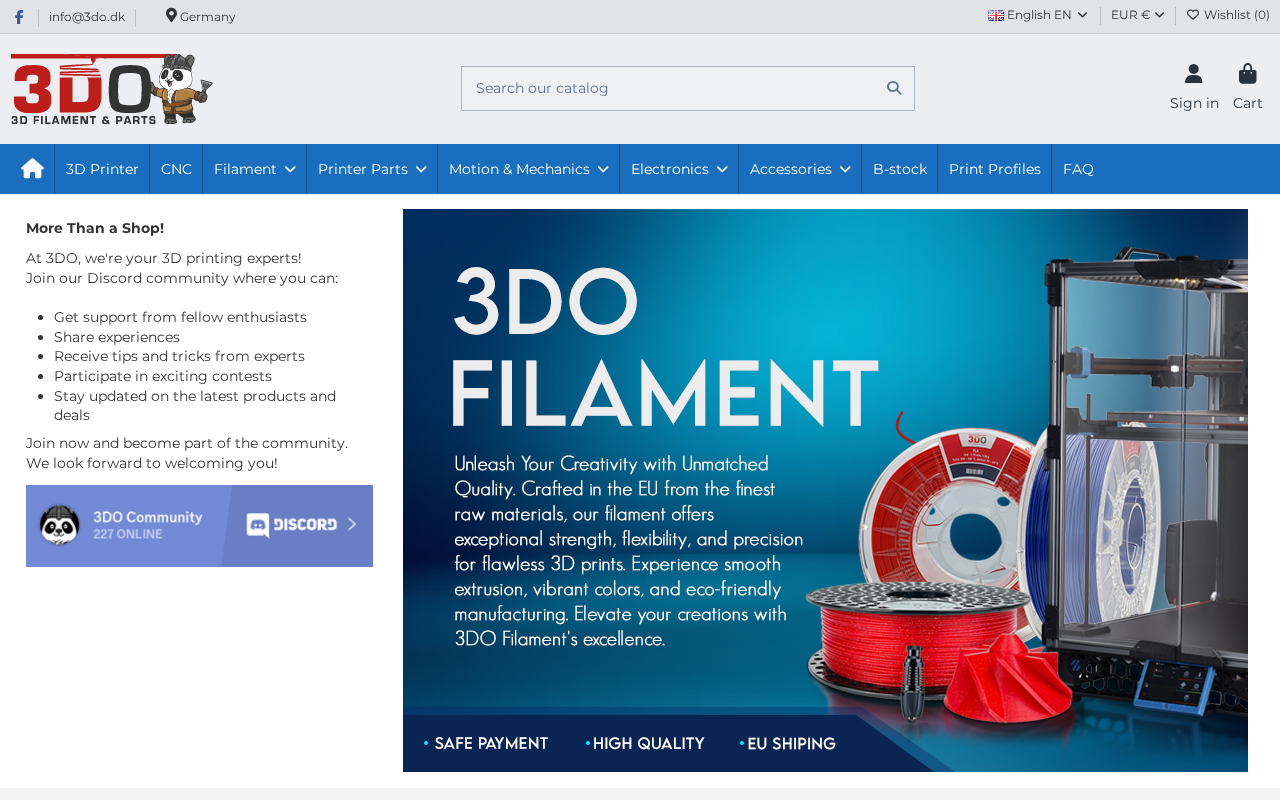Expand the Printer Parts menu chevron
This screenshot has width=1280, height=800.
[x=421, y=170]
